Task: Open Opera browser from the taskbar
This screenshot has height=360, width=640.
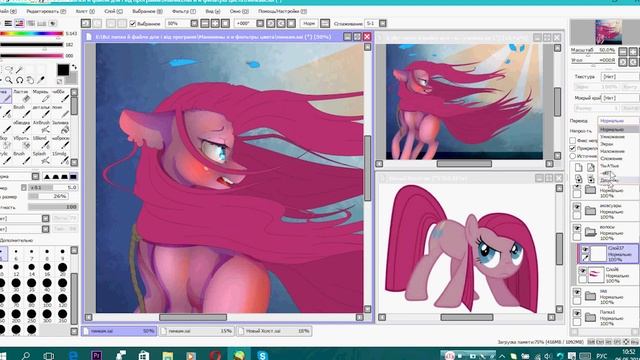Action: [x=216, y=356]
